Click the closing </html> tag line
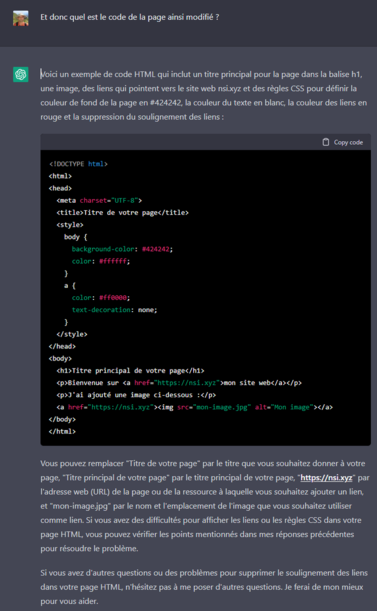The image size is (377, 611). pyautogui.click(x=62, y=431)
